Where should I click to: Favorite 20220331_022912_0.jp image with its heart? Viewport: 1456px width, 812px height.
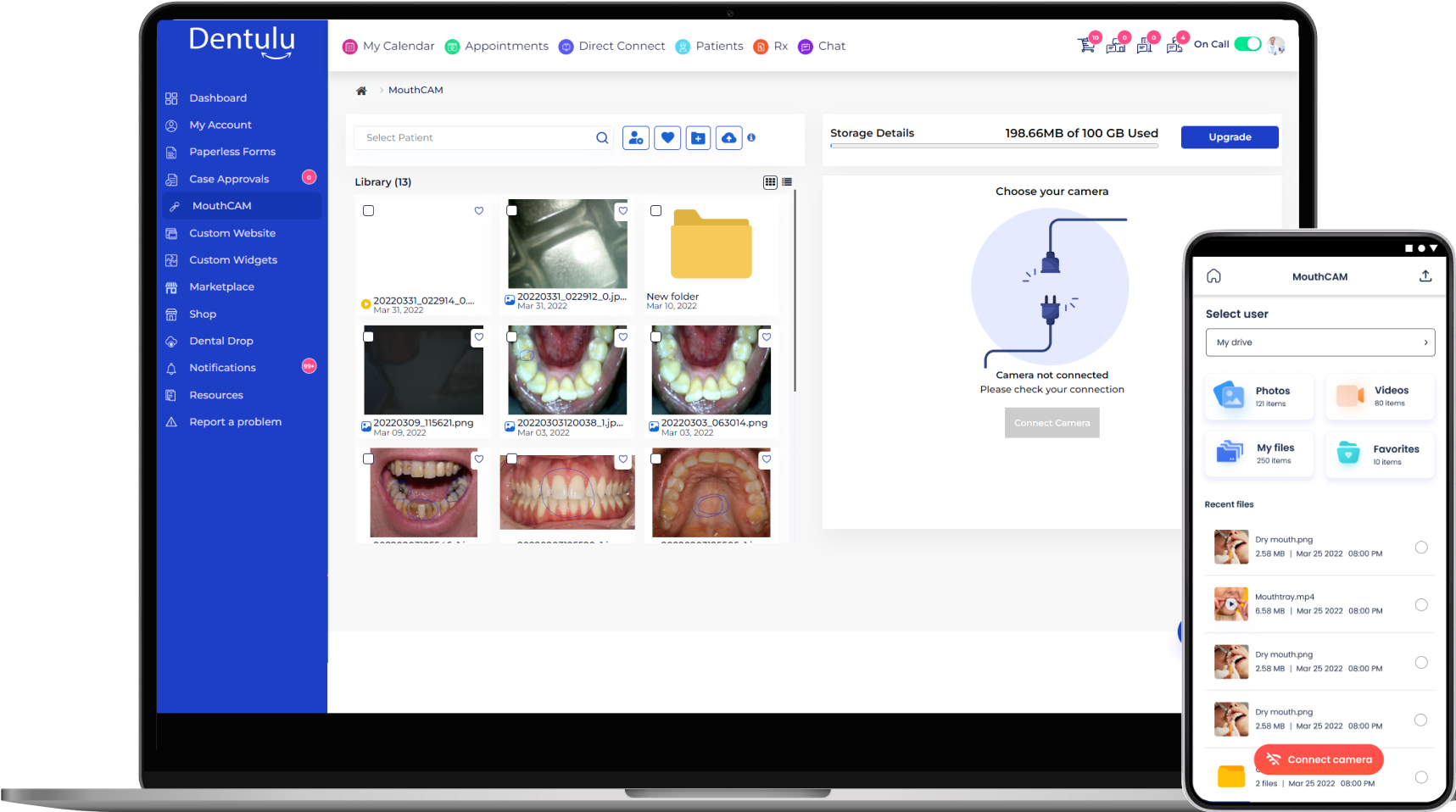622,211
